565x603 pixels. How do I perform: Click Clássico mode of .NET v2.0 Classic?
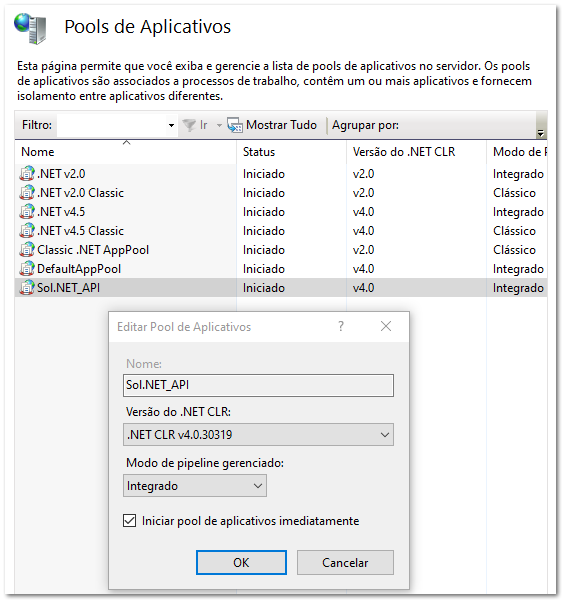(x=514, y=193)
